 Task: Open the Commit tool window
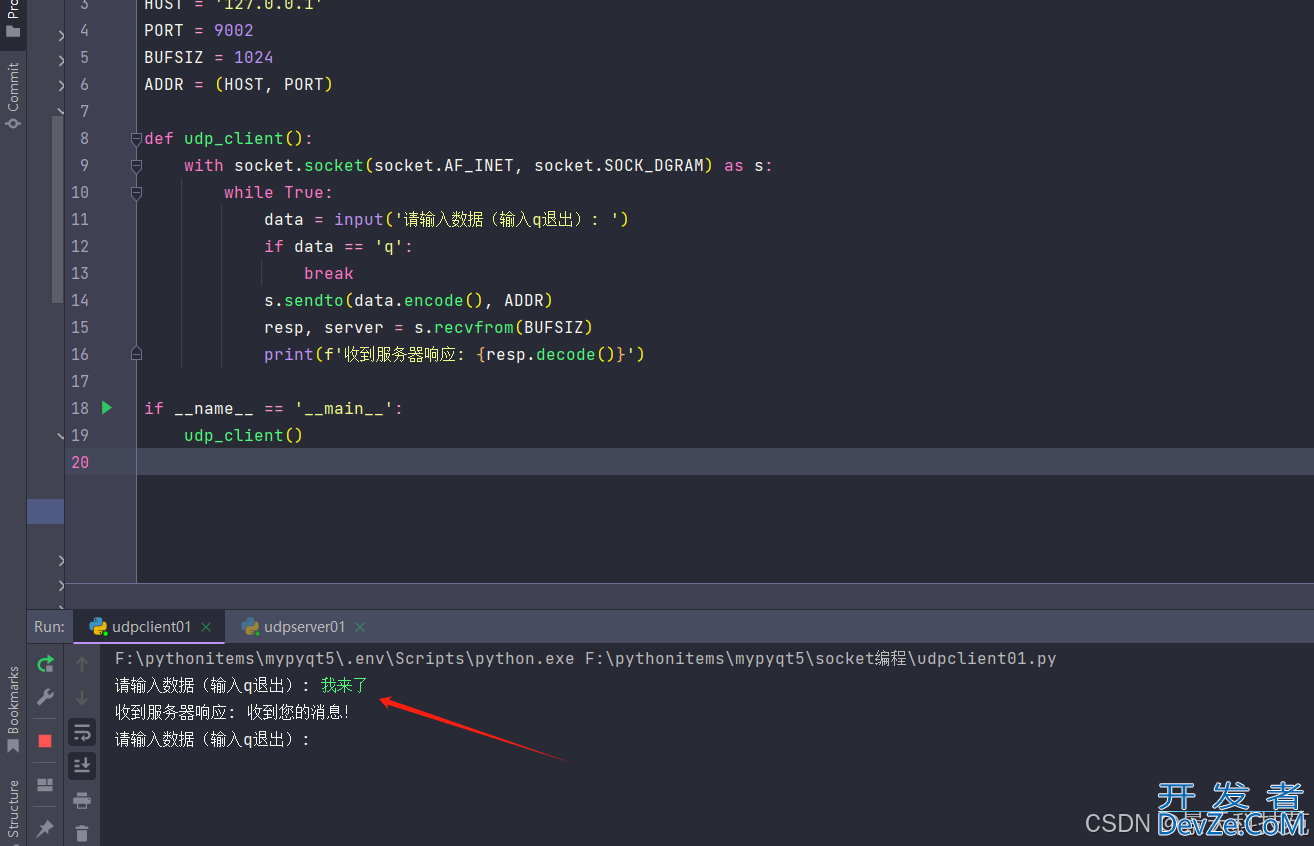[13, 97]
